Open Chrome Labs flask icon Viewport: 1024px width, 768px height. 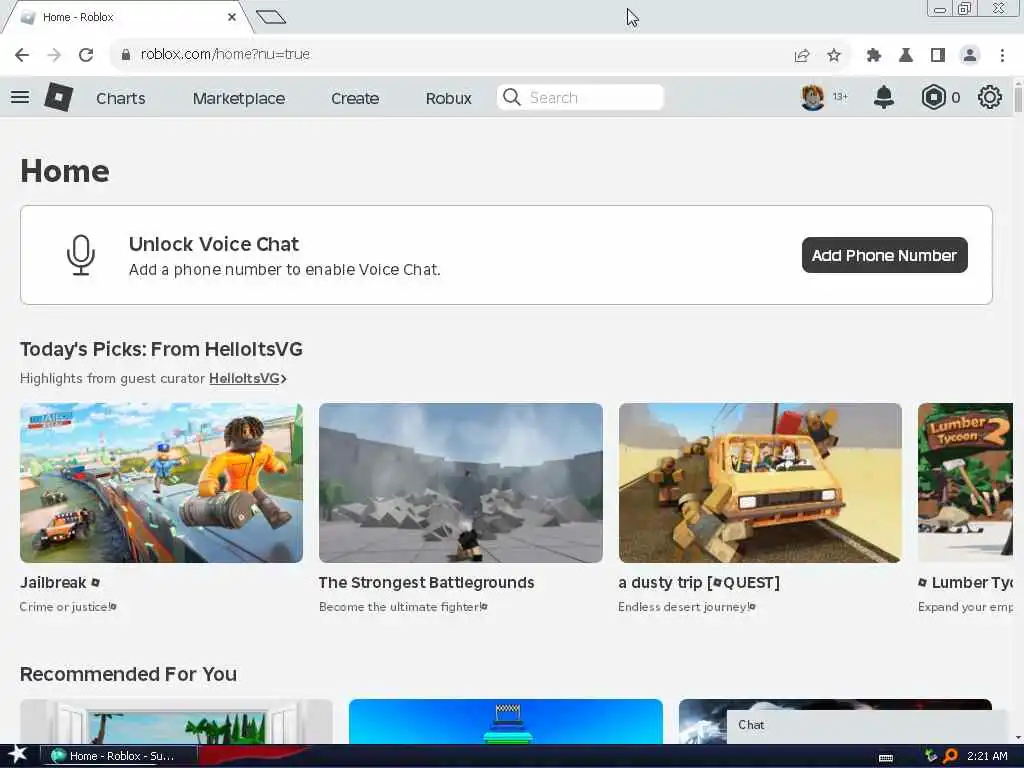[906, 55]
